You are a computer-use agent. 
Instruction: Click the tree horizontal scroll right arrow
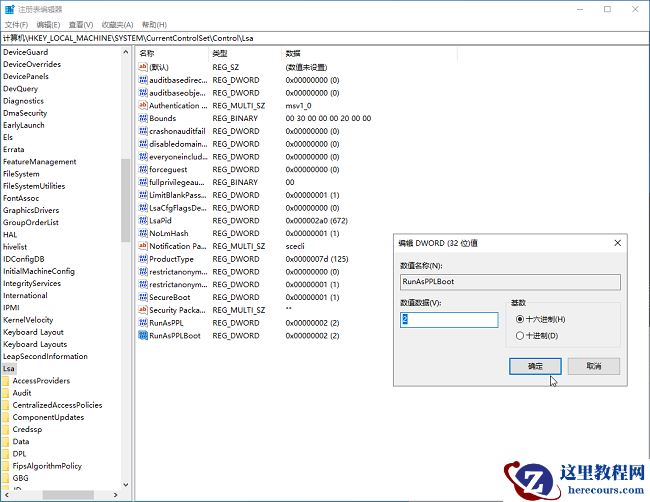tap(116, 495)
